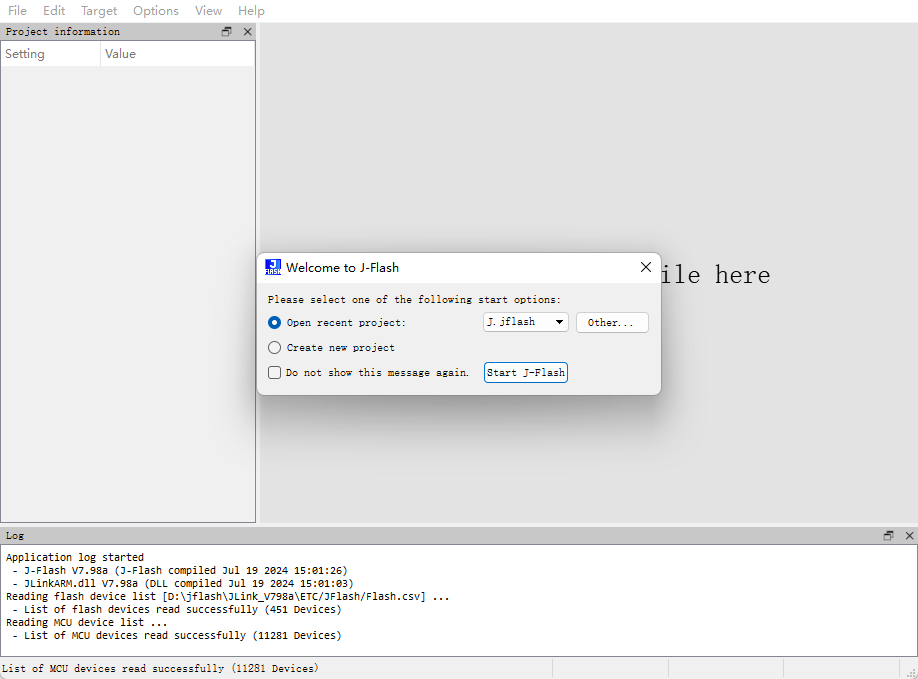
Task: Click the 'Reading MCU device list' log line
Action: [87, 622]
